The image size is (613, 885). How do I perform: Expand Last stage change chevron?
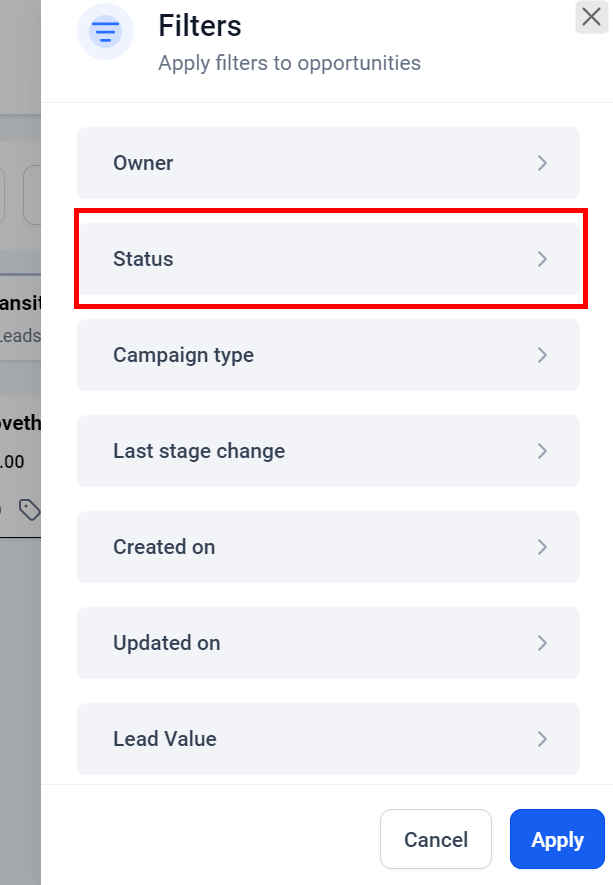point(542,451)
